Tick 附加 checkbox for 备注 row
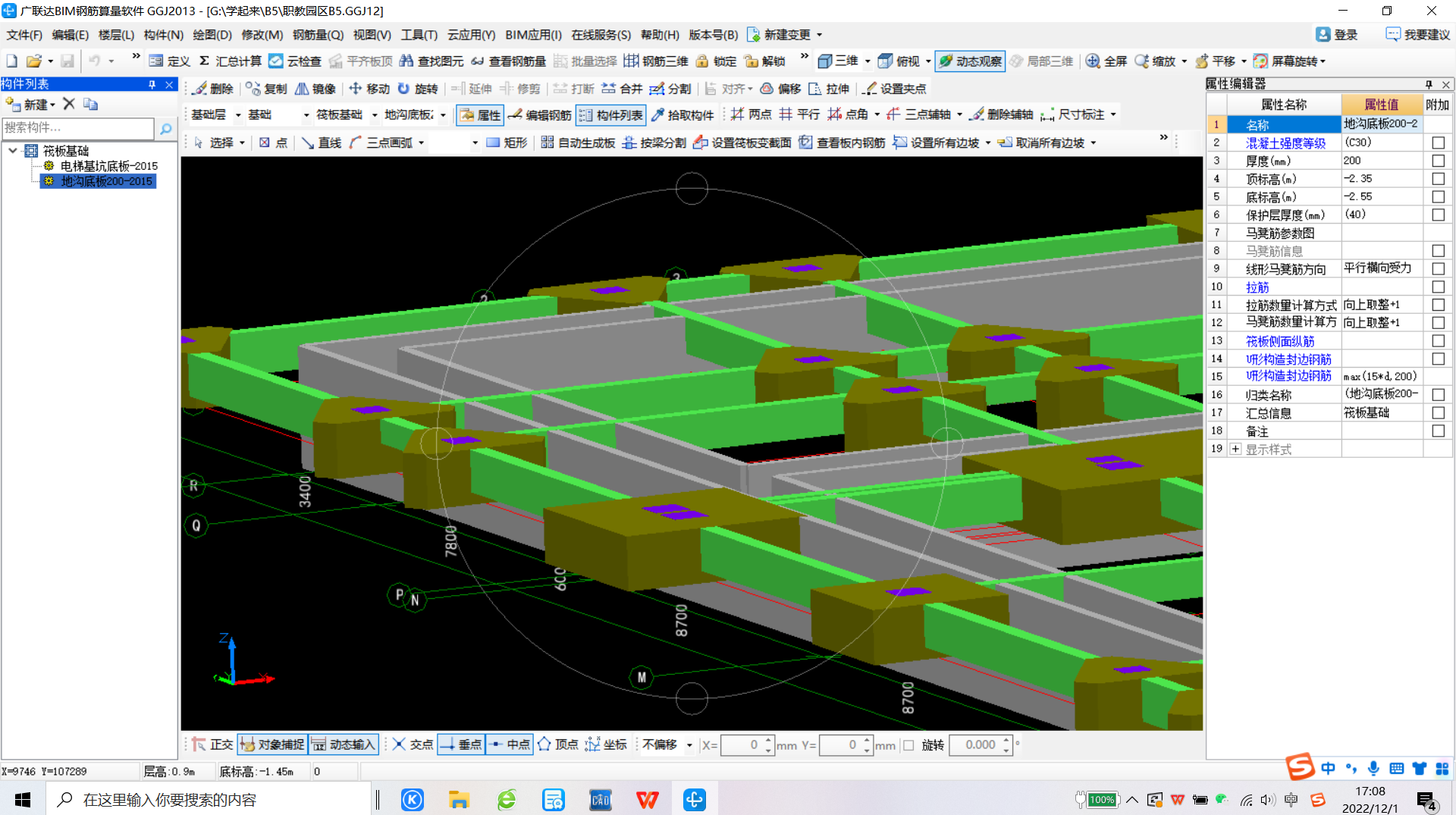 (1438, 431)
